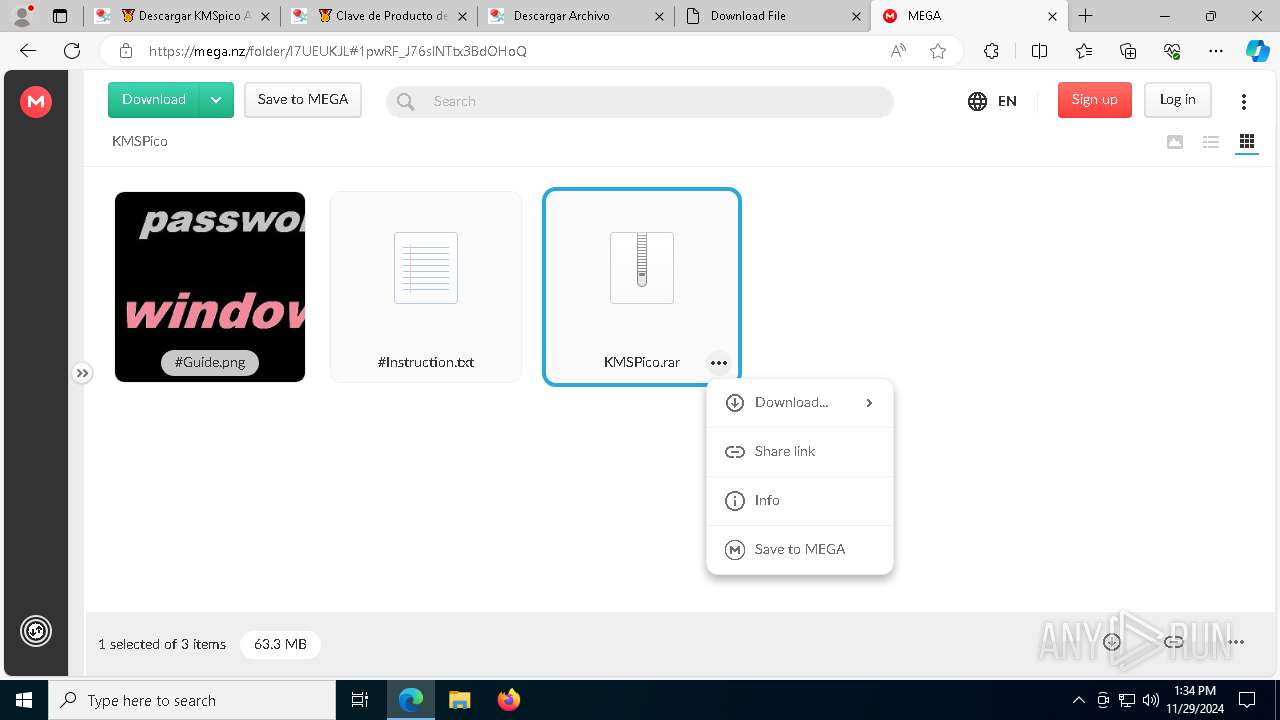Choose Info in the context menu
The image size is (1280, 720).
(800, 501)
